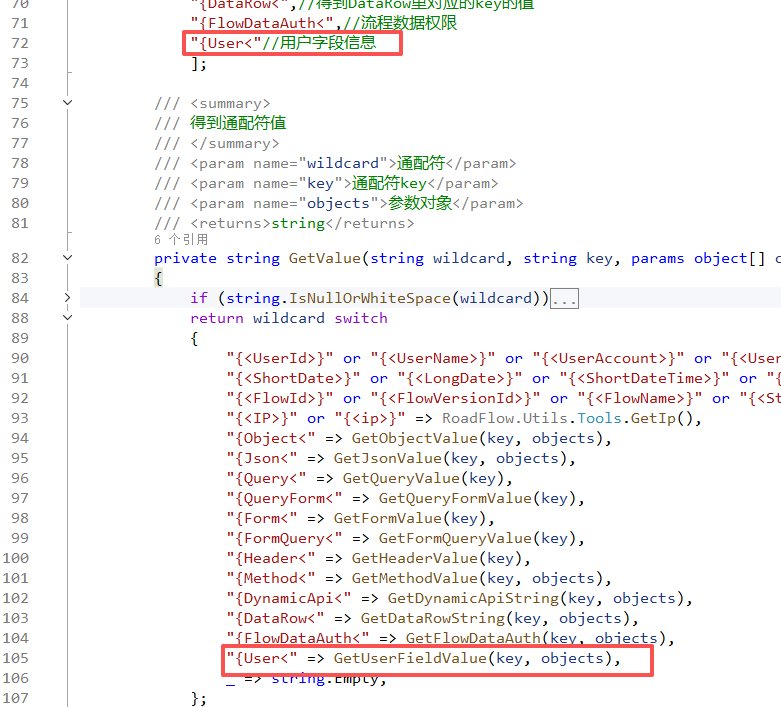Image resolution: width=781 pixels, height=707 pixels.
Task: Expand the folded if block at line 84
Action: tap(68, 297)
